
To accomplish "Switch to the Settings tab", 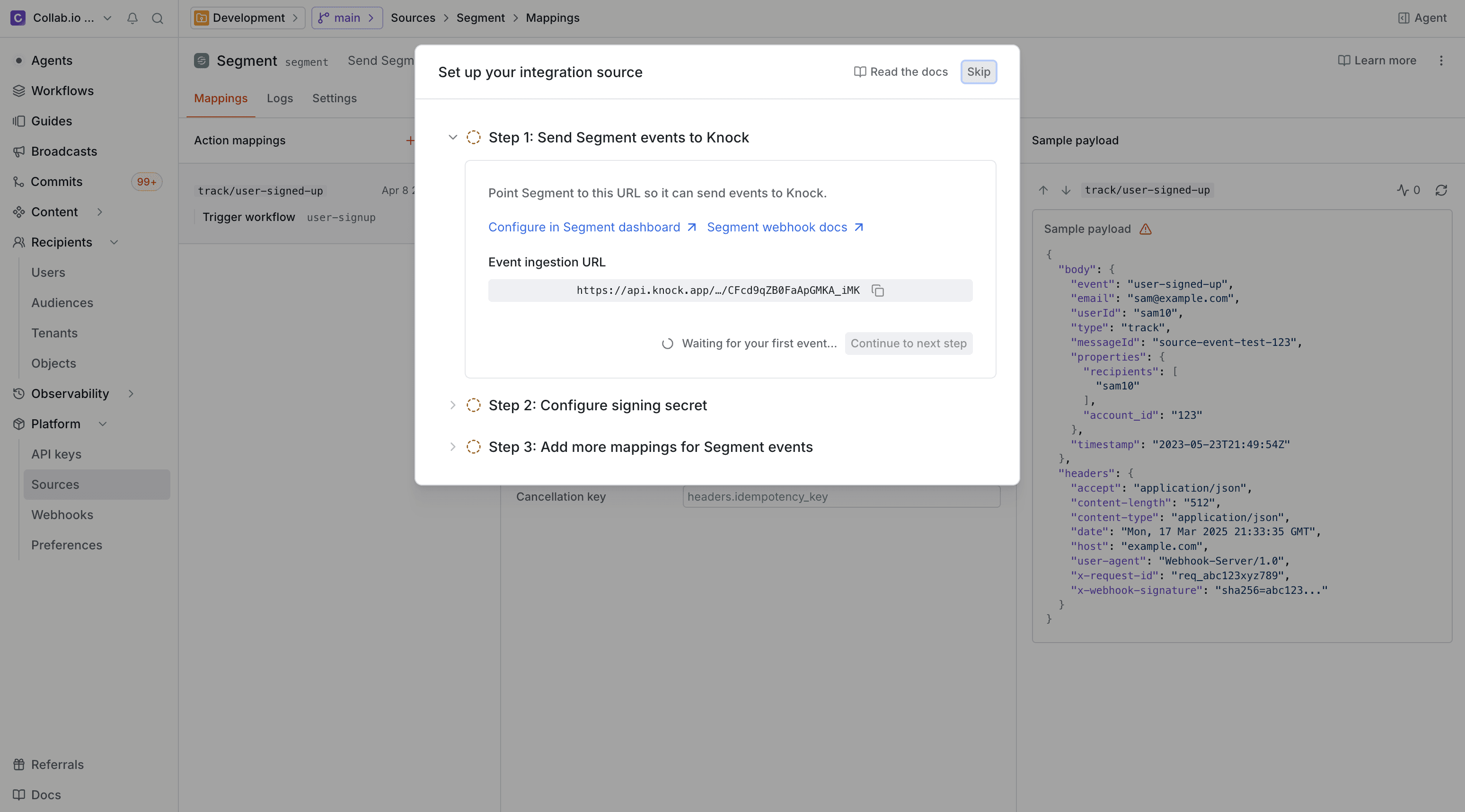I will click(x=335, y=98).
